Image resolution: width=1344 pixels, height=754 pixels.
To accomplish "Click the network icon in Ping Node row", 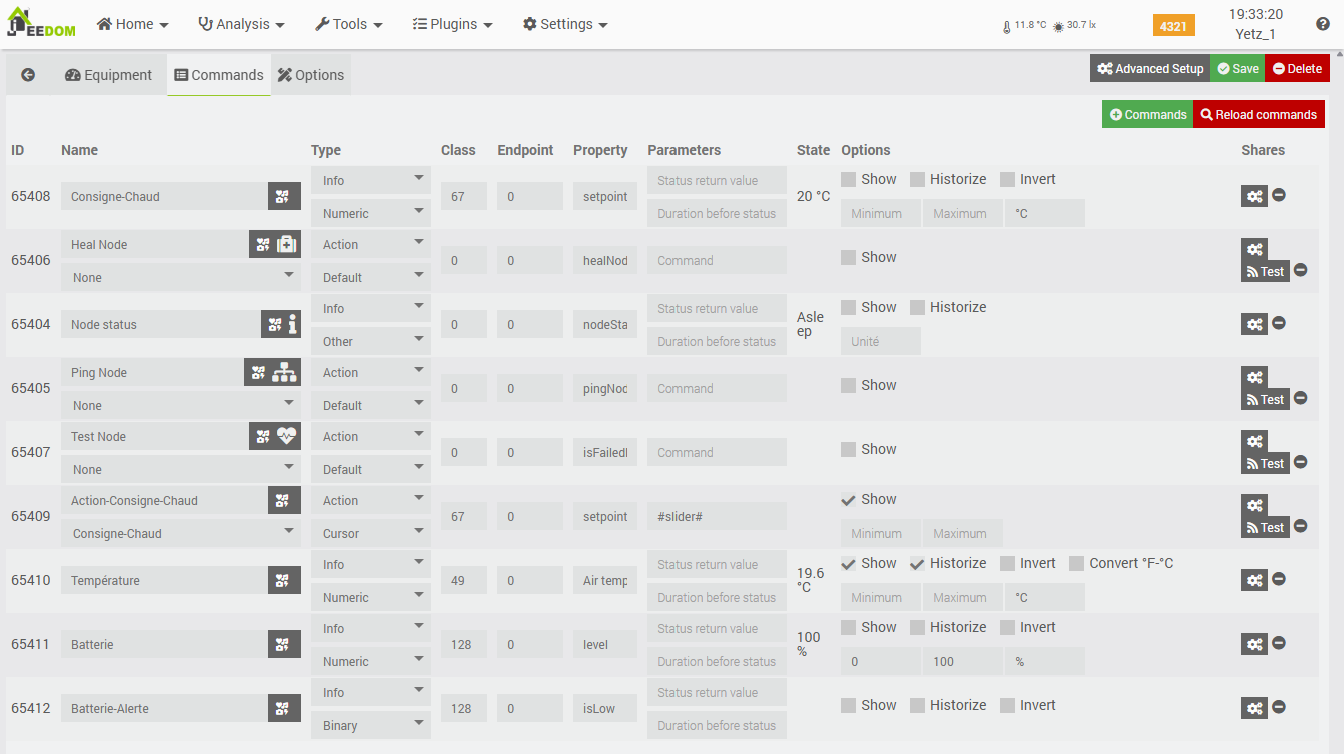I will pos(286,372).
